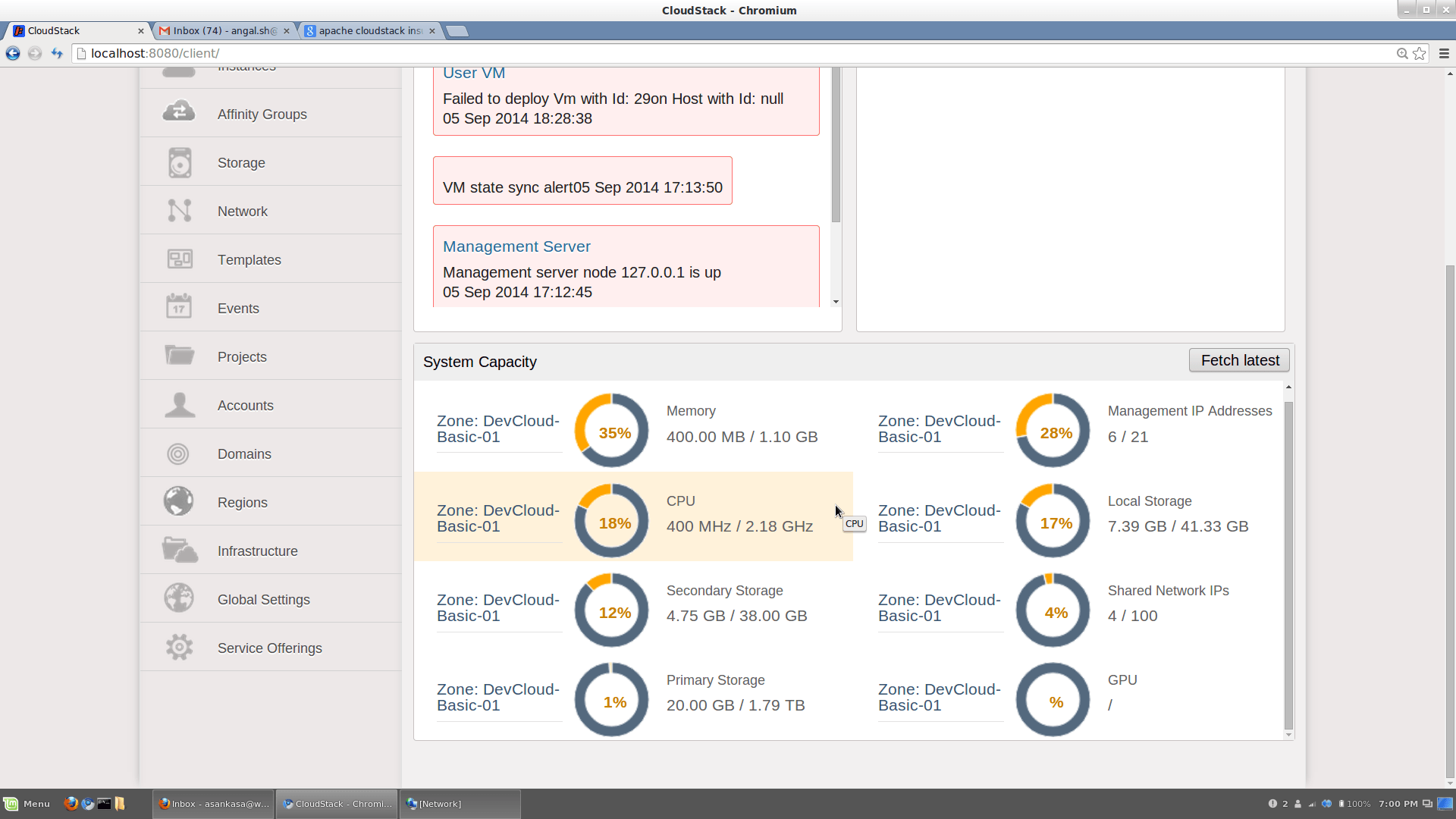Viewport: 1456px width, 819px height.
Task: Open Domains section in sidebar
Action: 271,453
